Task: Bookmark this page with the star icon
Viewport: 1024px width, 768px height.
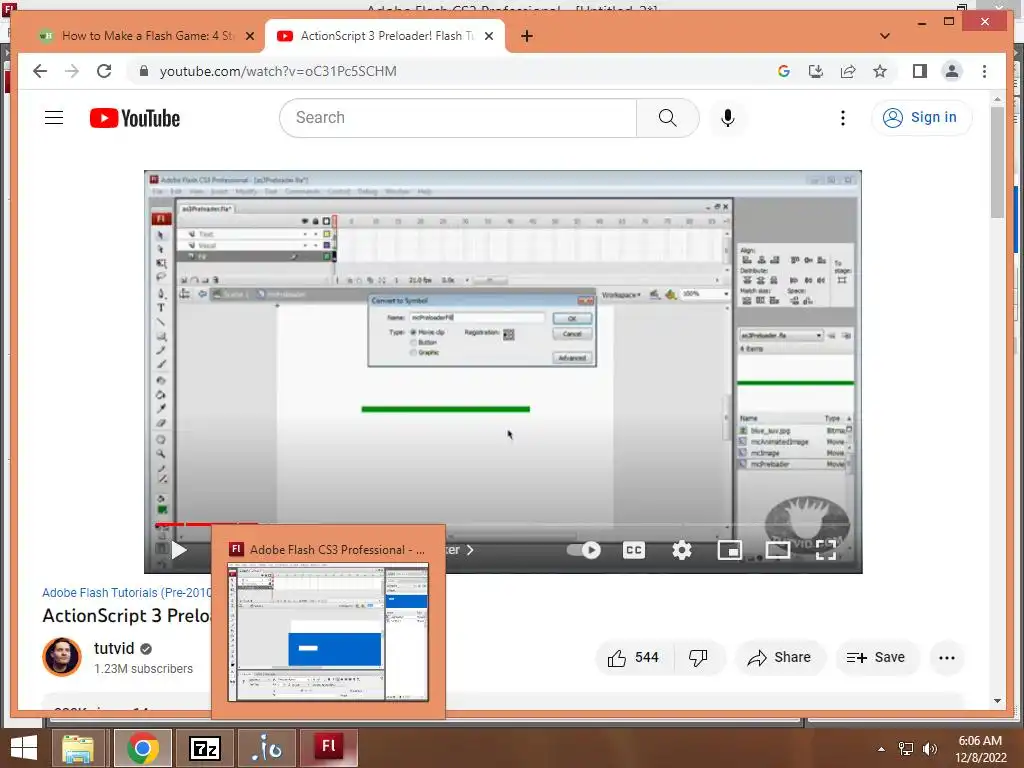Action: point(880,71)
